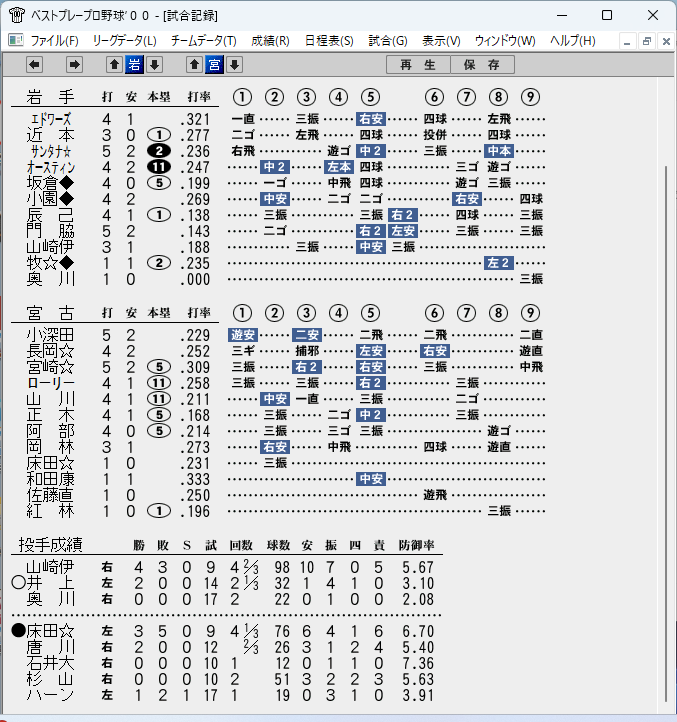Toggle the 岩 team selector button
The width and height of the screenshot is (677, 722).
point(134,65)
